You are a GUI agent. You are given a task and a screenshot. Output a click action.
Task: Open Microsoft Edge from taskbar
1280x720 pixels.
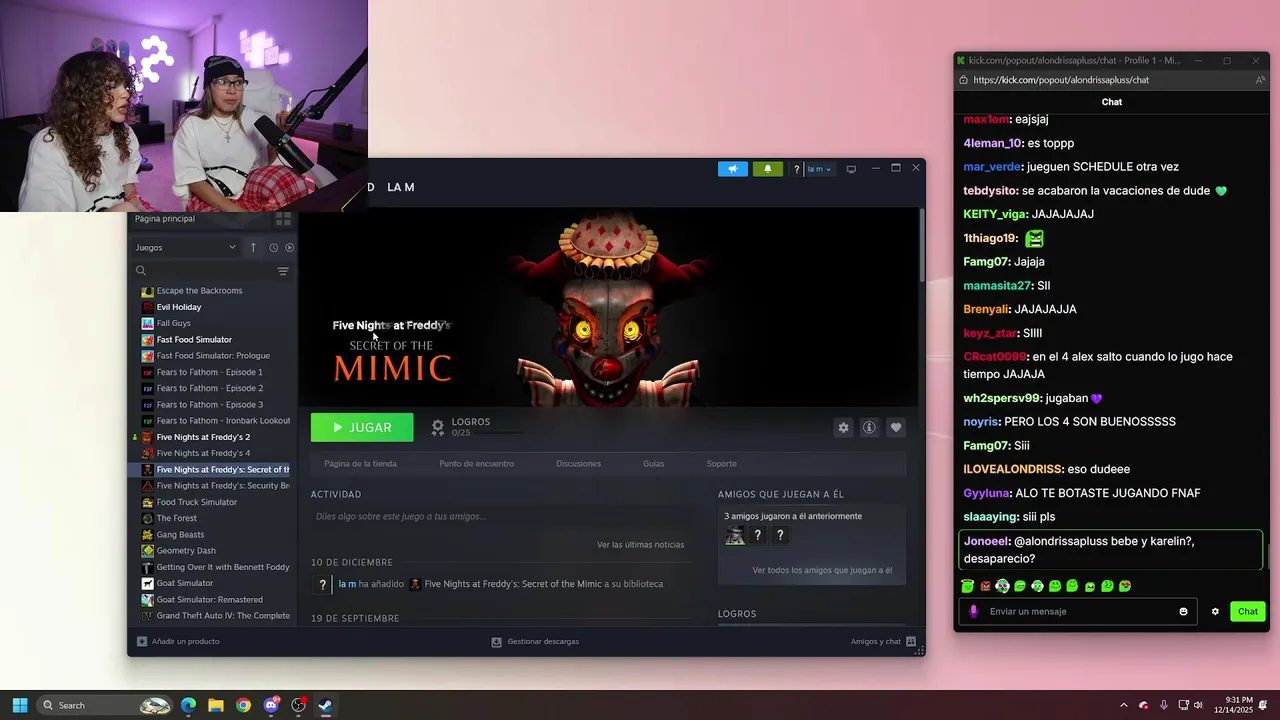[188, 705]
